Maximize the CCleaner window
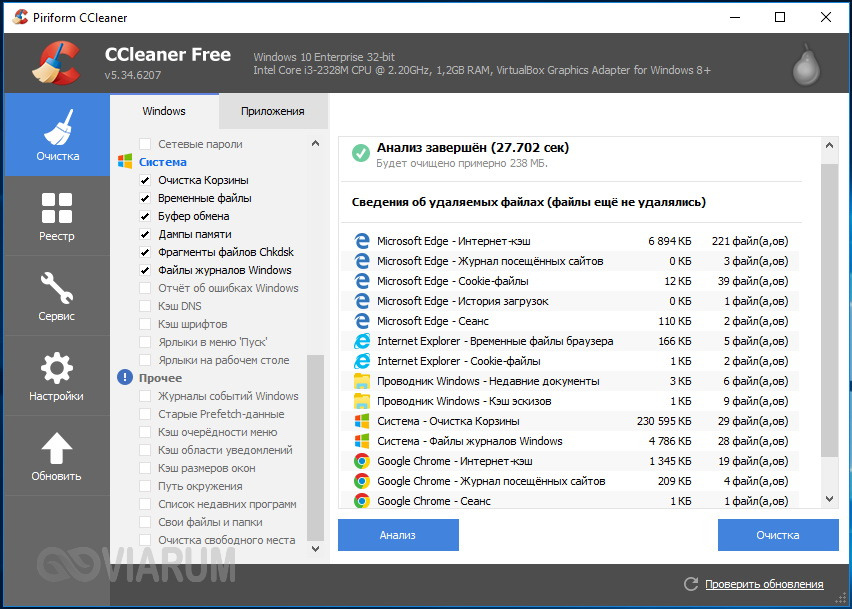The image size is (852, 609). click(780, 17)
